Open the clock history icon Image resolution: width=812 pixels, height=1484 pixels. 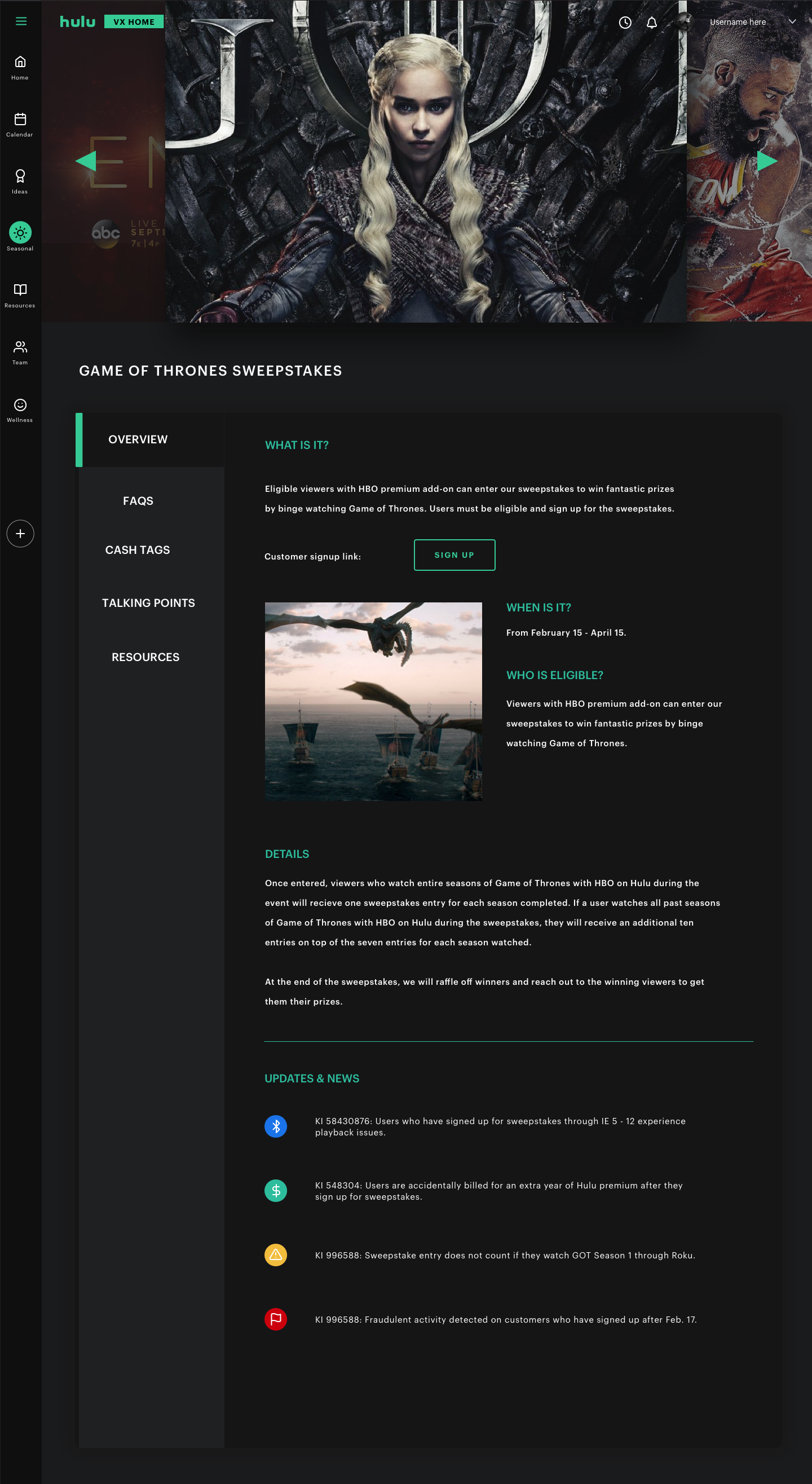[625, 23]
